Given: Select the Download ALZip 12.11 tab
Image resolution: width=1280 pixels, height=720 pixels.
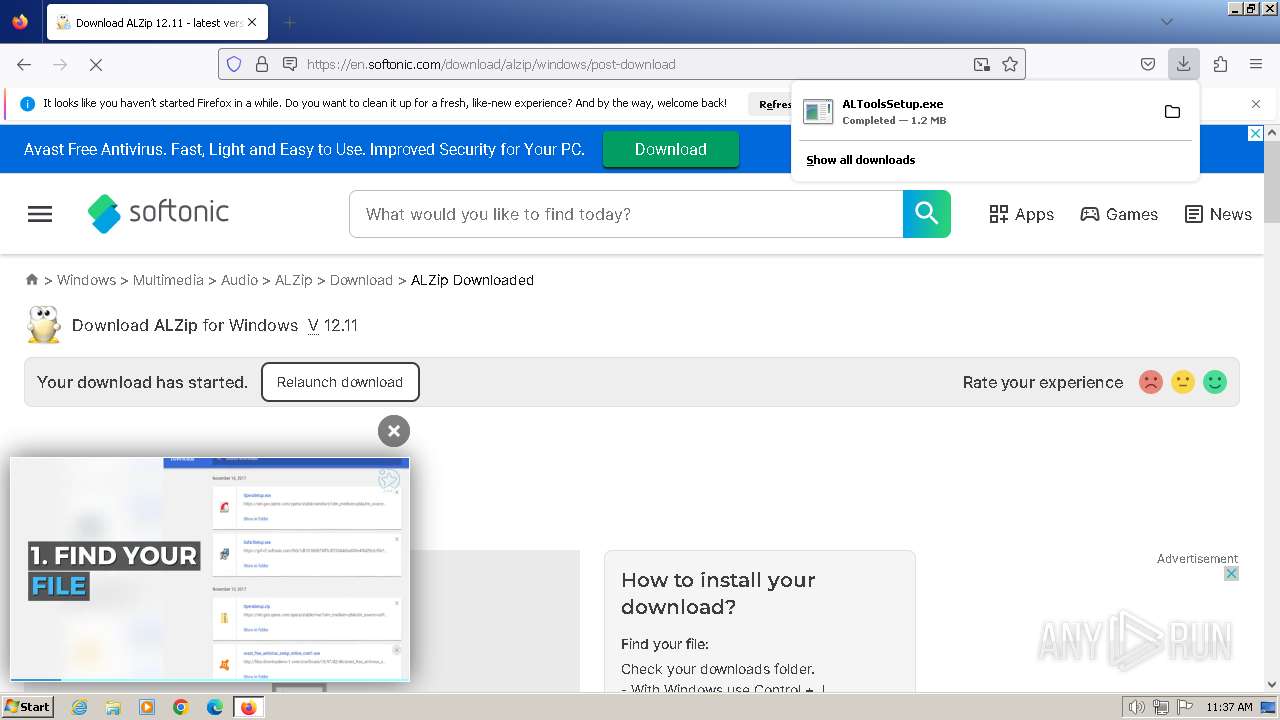Looking at the screenshot, I should pos(157,22).
